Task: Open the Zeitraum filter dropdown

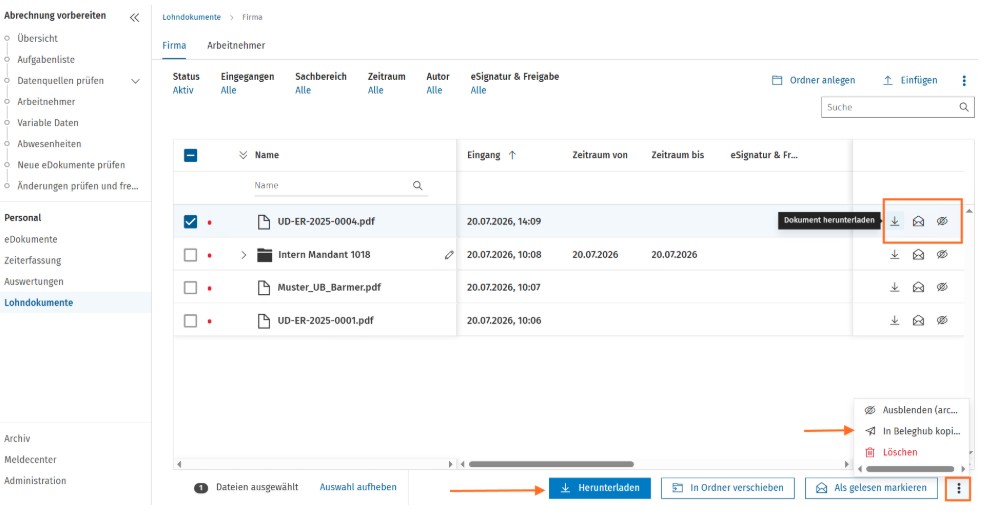Action: (x=386, y=83)
